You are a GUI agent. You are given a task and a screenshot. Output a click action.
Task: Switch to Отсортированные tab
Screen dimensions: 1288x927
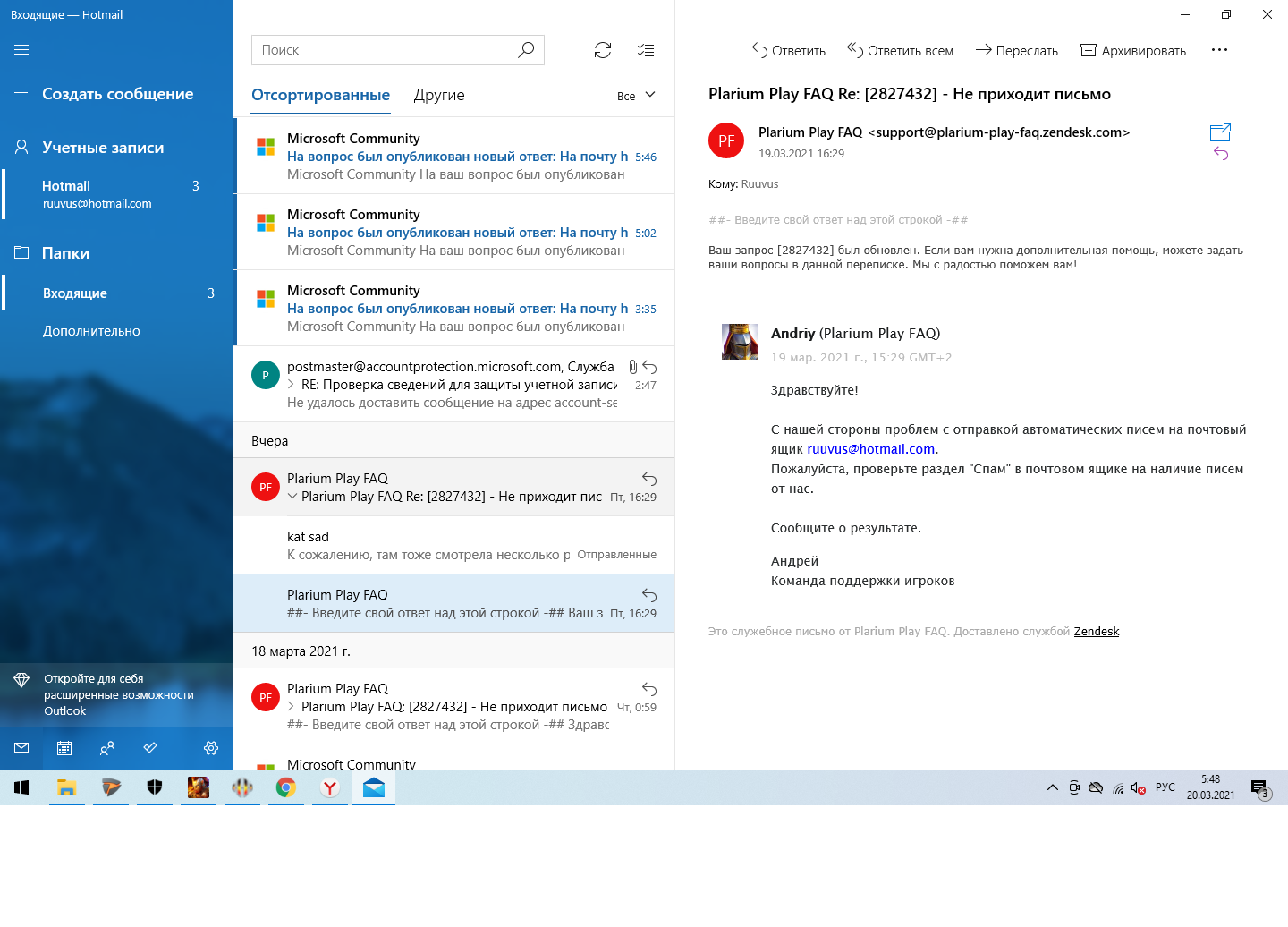[320, 95]
